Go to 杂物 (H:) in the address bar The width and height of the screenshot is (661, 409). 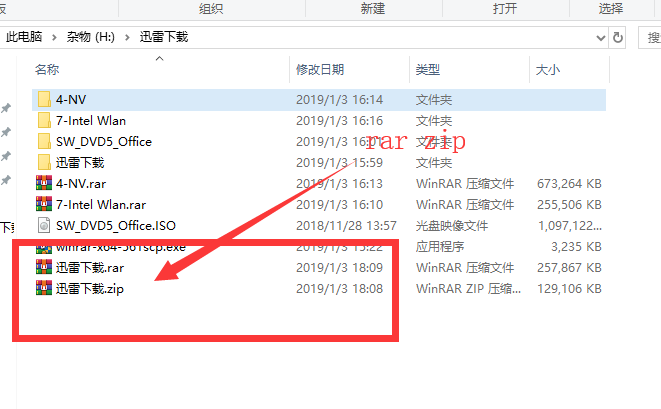[91, 37]
